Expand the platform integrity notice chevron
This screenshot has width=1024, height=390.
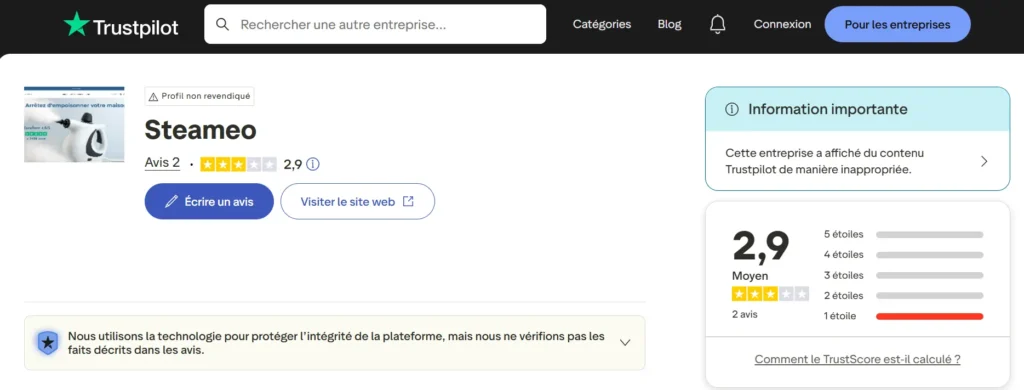pyautogui.click(x=625, y=342)
